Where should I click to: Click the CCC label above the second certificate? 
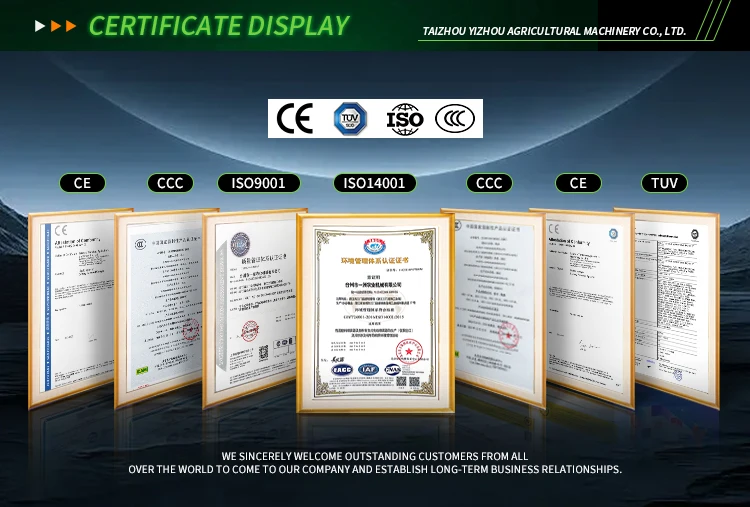point(170,183)
